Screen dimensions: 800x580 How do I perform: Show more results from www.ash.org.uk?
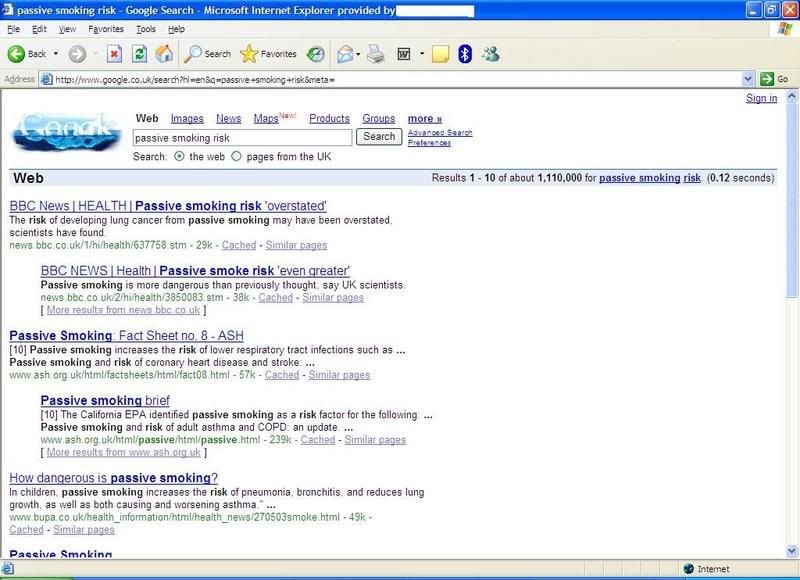pos(124,452)
